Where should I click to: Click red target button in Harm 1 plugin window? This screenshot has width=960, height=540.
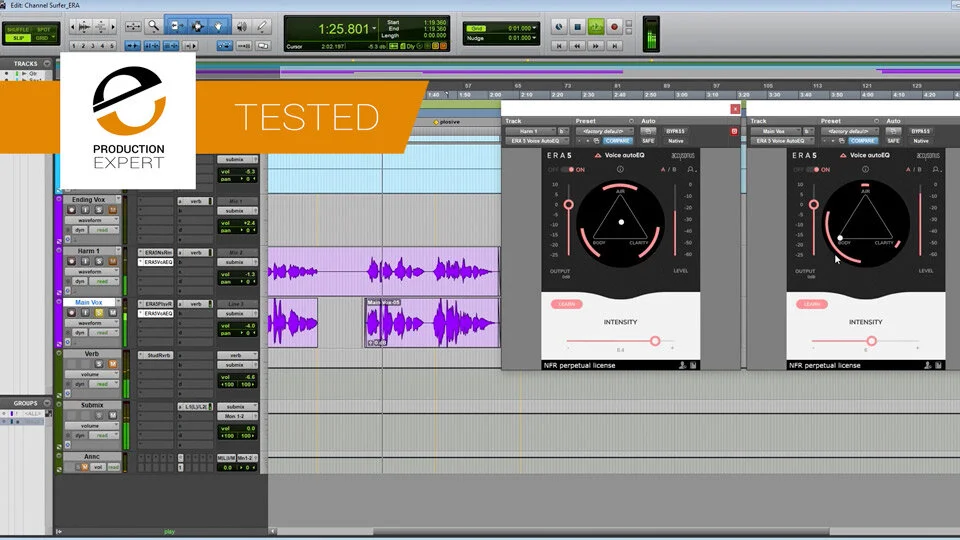click(x=733, y=131)
